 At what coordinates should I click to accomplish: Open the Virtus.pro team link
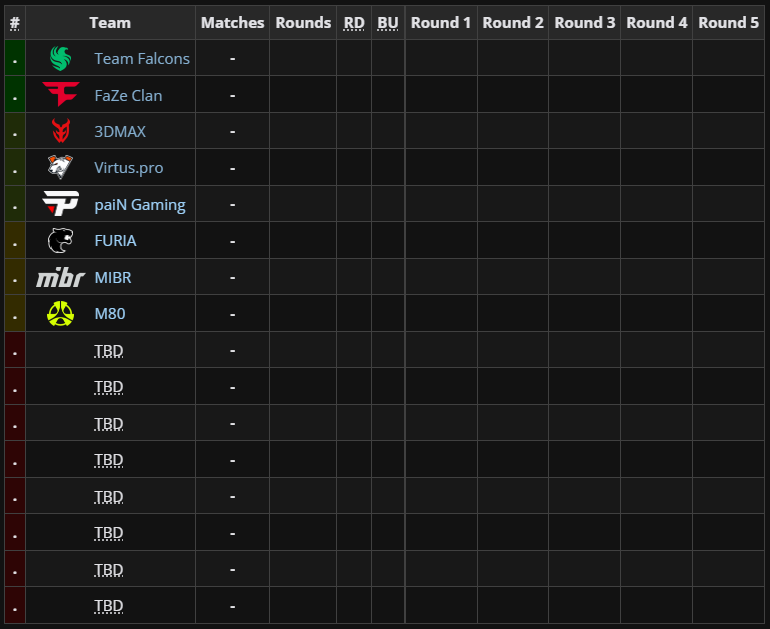[x=129, y=168]
